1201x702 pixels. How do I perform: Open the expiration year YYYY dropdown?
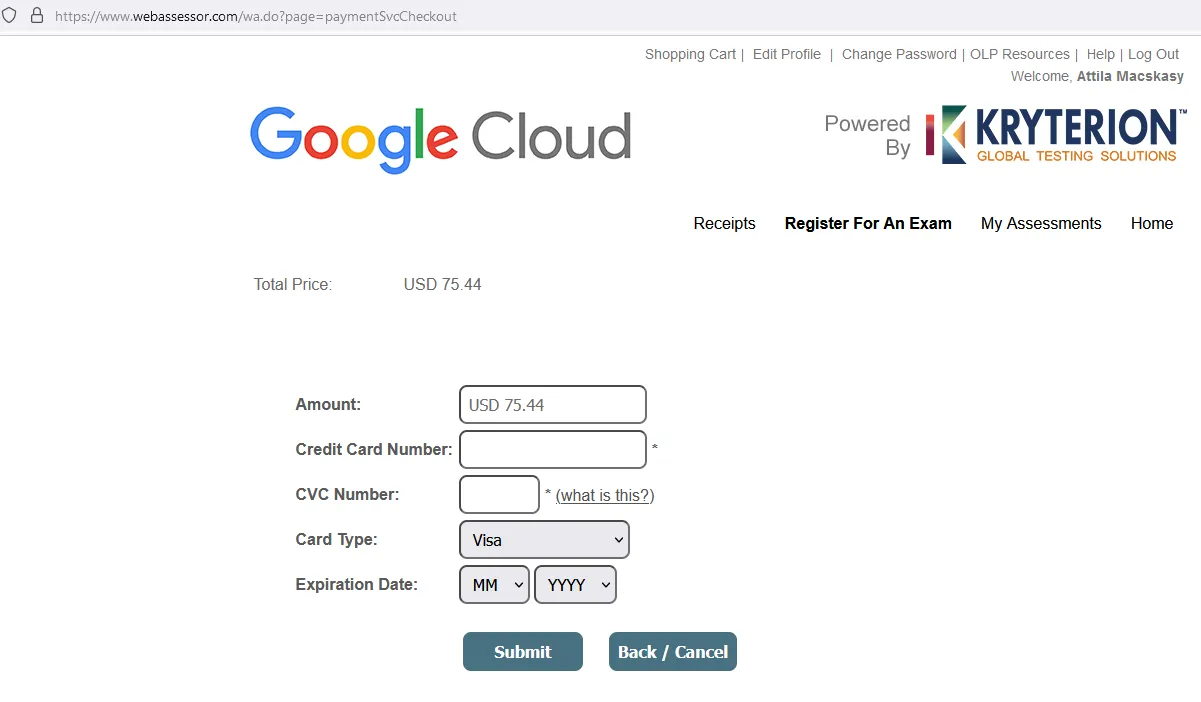coord(575,585)
